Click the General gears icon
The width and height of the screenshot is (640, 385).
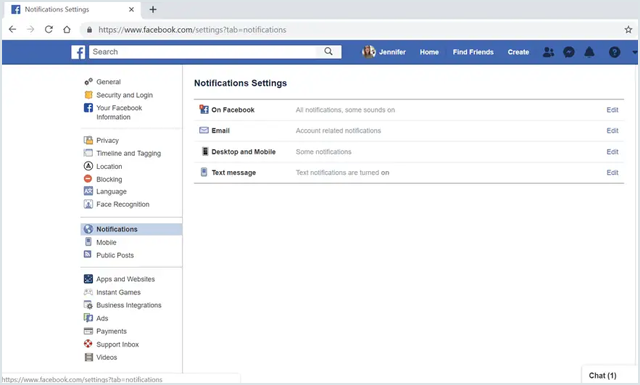click(x=88, y=82)
